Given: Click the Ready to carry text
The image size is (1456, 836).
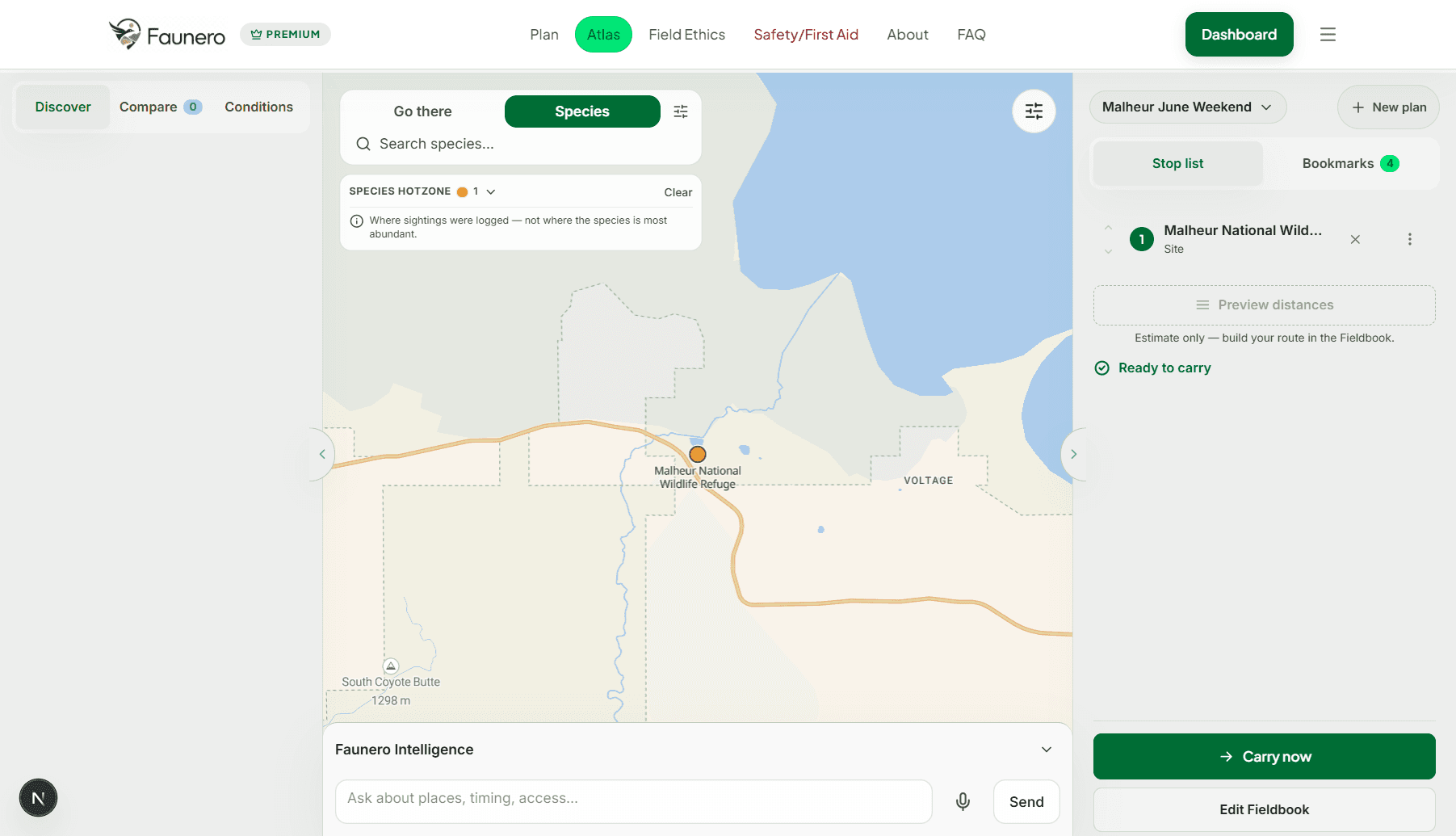Looking at the screenshot, I should pyautogui.click(x=1164, y=368).
